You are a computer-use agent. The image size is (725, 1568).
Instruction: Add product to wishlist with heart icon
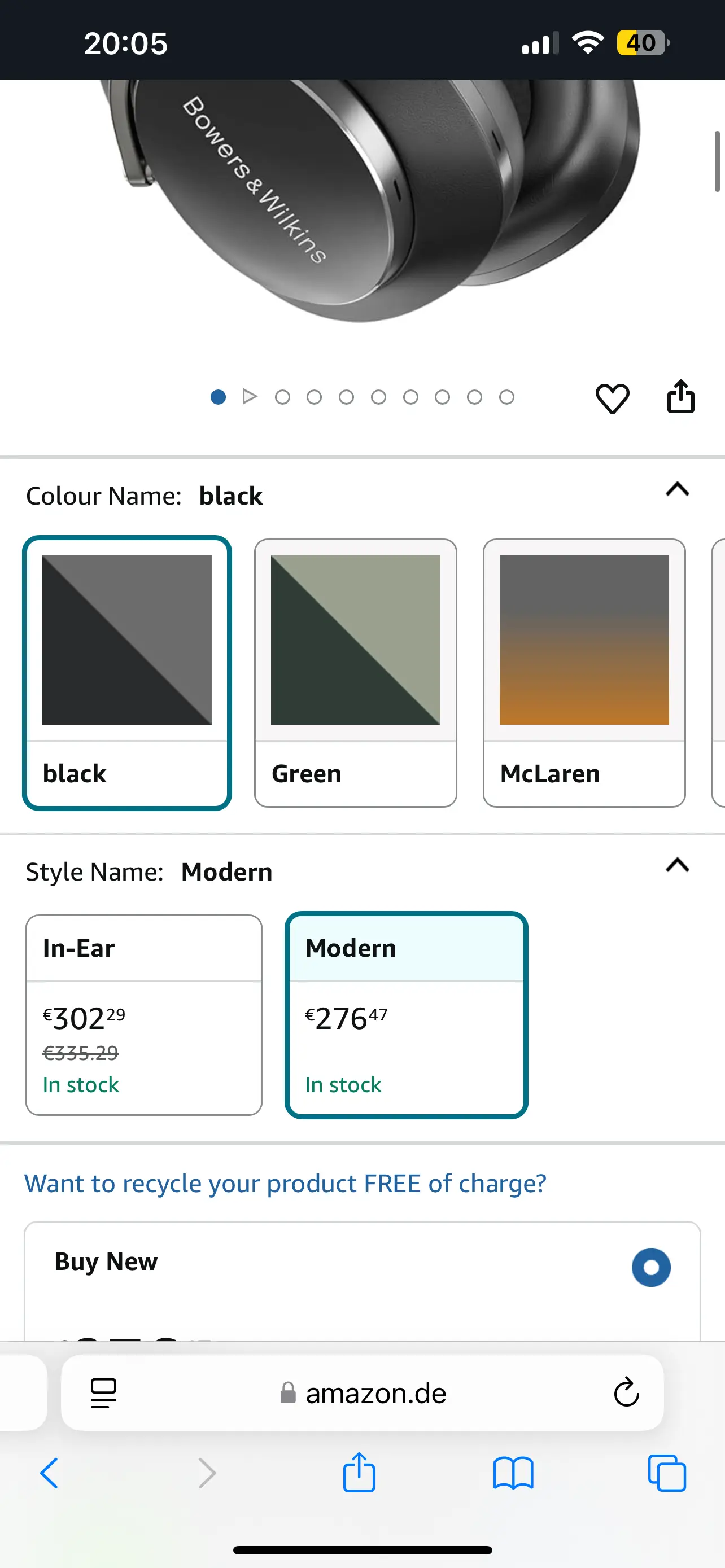pos(612,398)
